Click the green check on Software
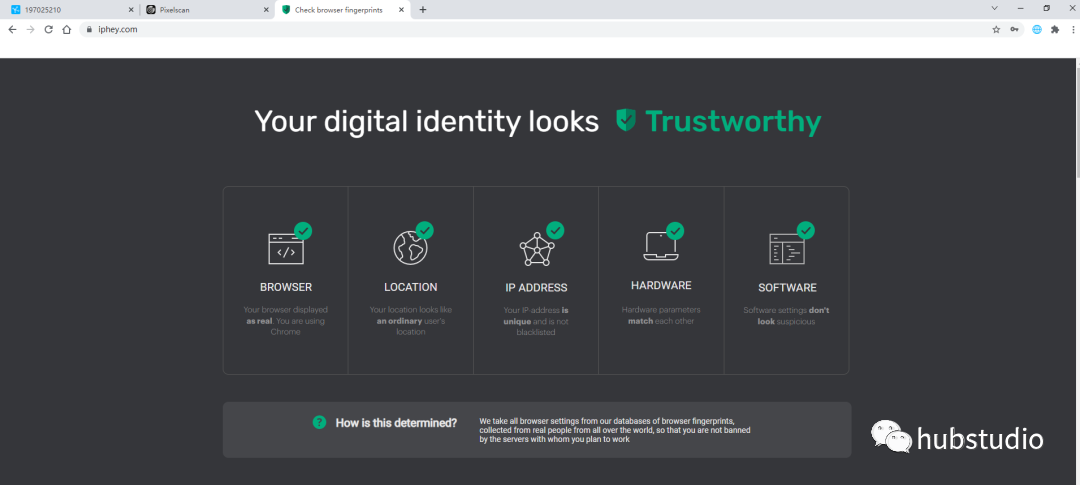Viewport: 1080px width, 485px height. click(x=806, y=230)
